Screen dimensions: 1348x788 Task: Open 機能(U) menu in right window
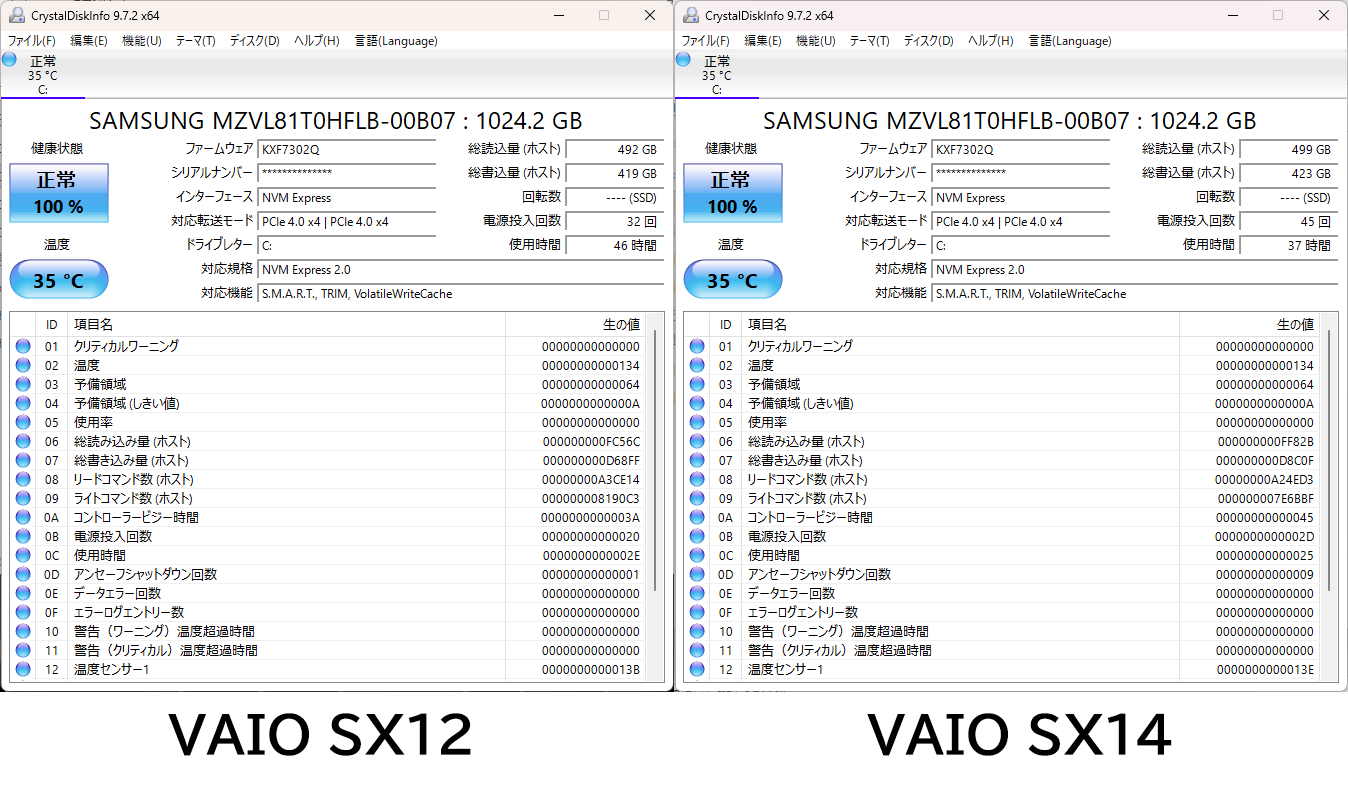pos(814,41)
